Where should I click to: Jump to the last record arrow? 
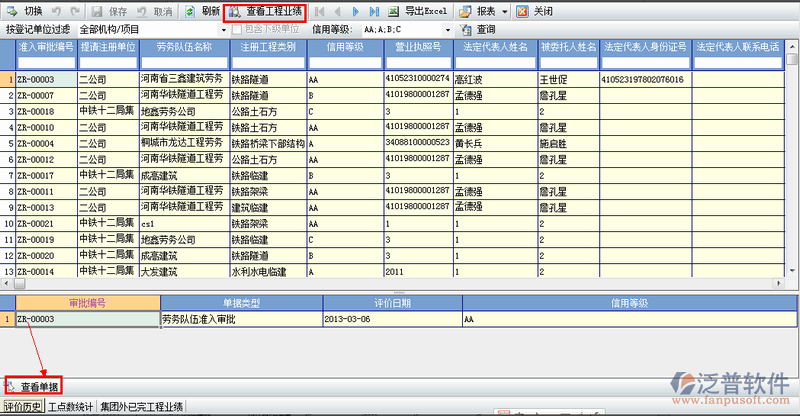(373, 11)
